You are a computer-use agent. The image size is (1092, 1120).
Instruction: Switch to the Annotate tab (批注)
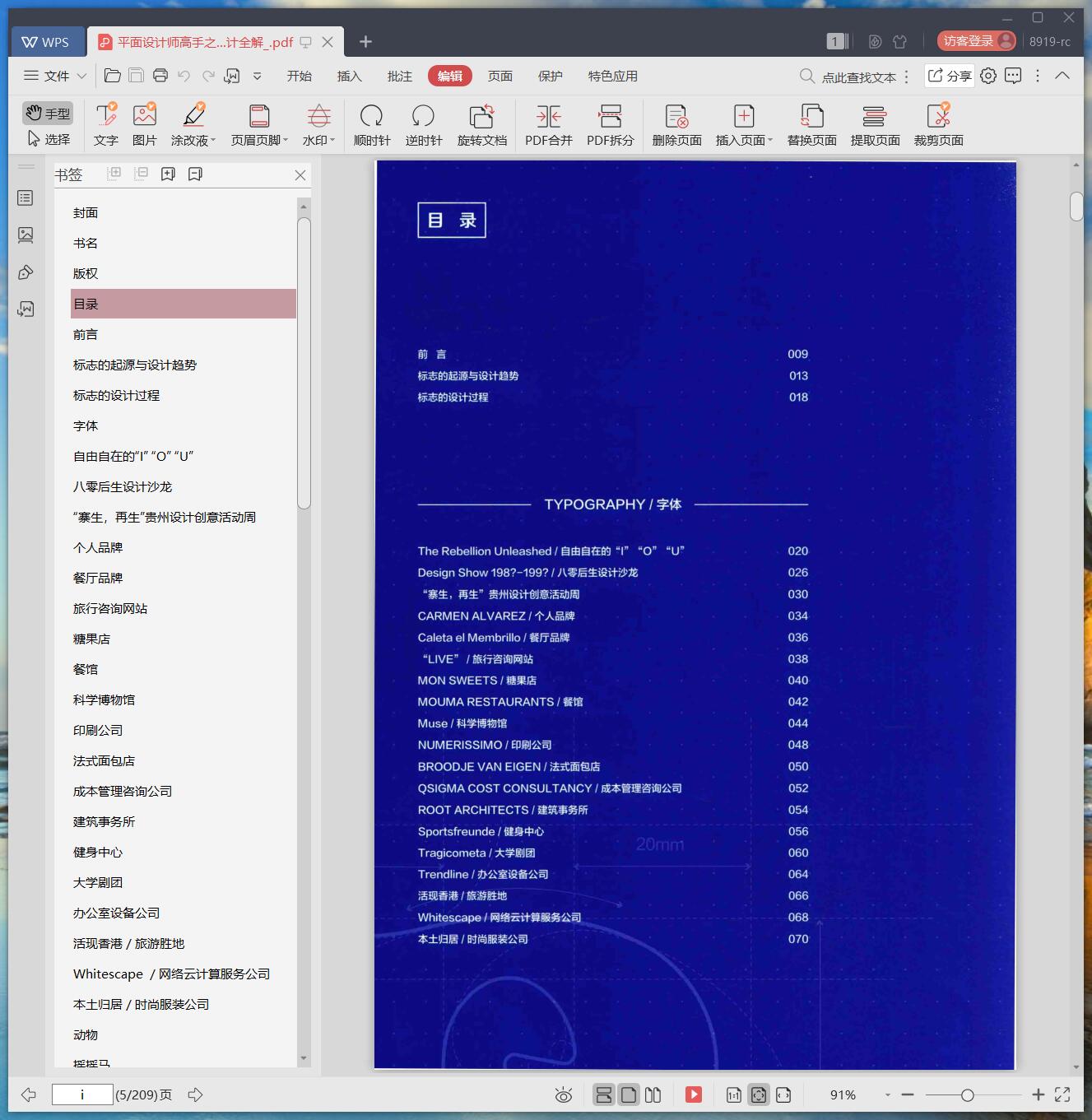(400, 76)
